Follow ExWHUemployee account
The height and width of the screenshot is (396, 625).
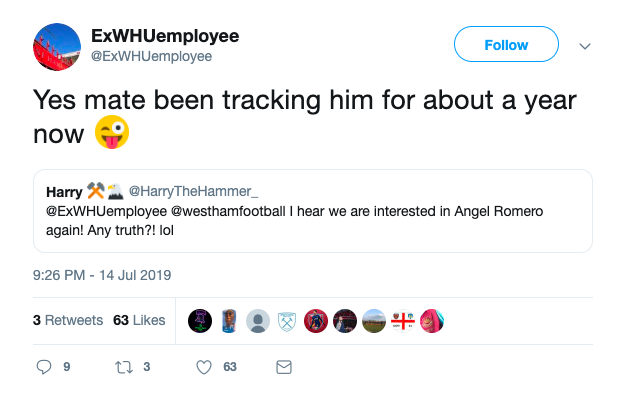point(506,44)
